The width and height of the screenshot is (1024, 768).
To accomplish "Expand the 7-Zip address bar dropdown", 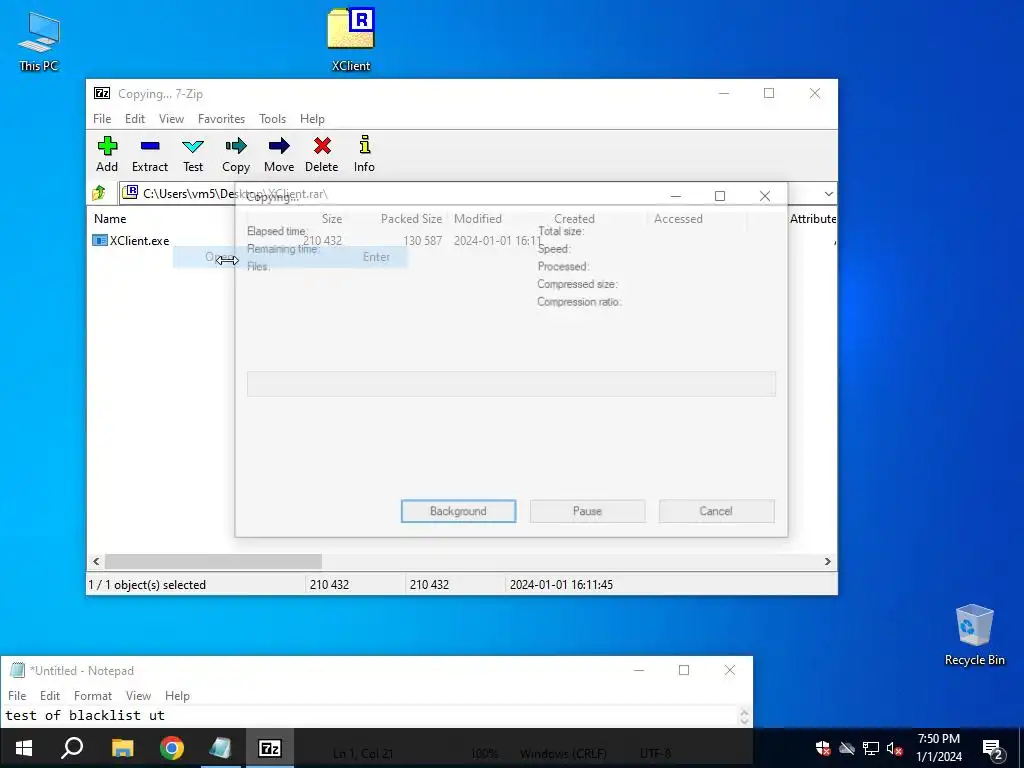I will coord(828,194).
